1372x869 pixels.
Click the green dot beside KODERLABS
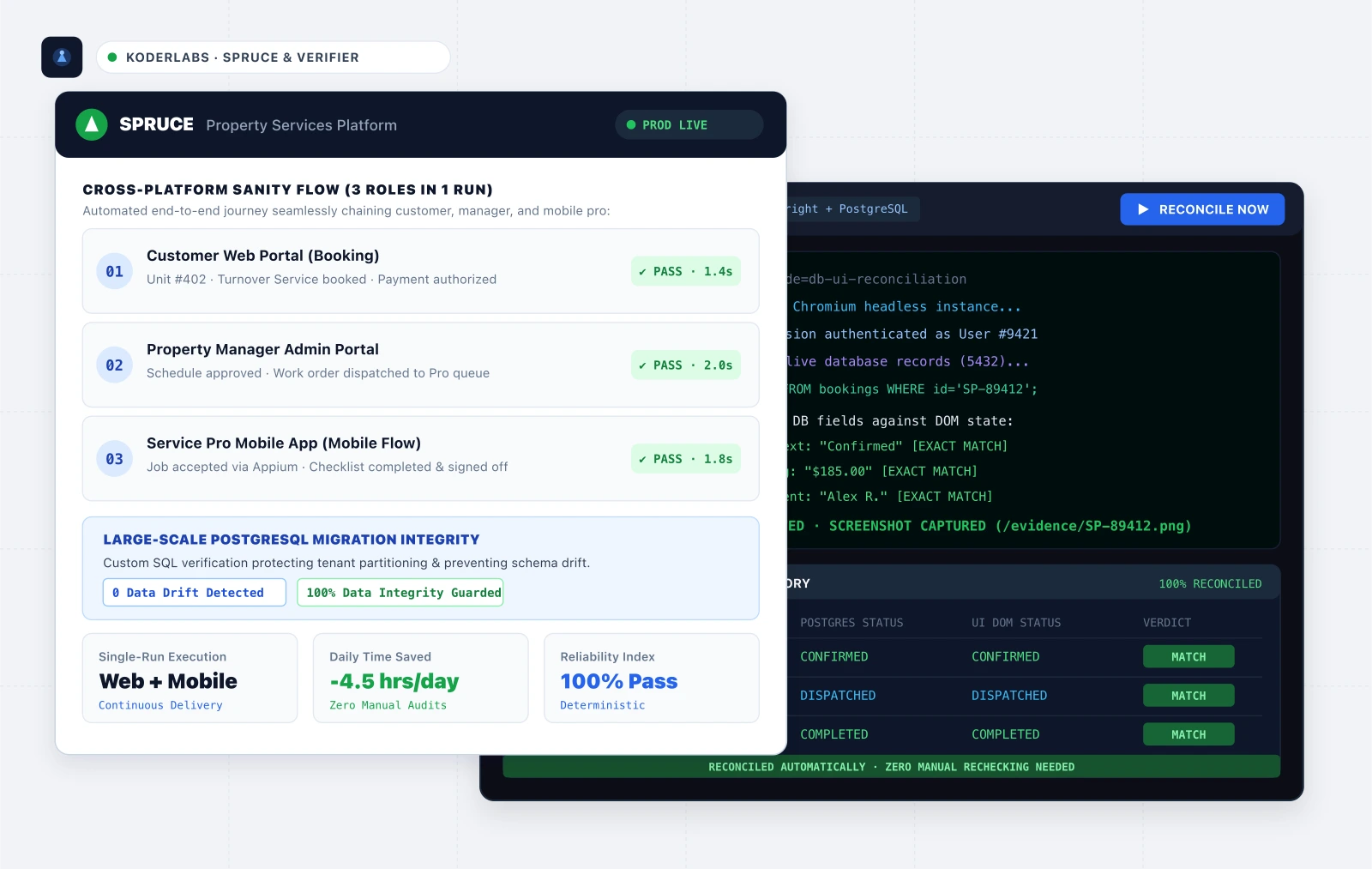(x=112, y=57)
